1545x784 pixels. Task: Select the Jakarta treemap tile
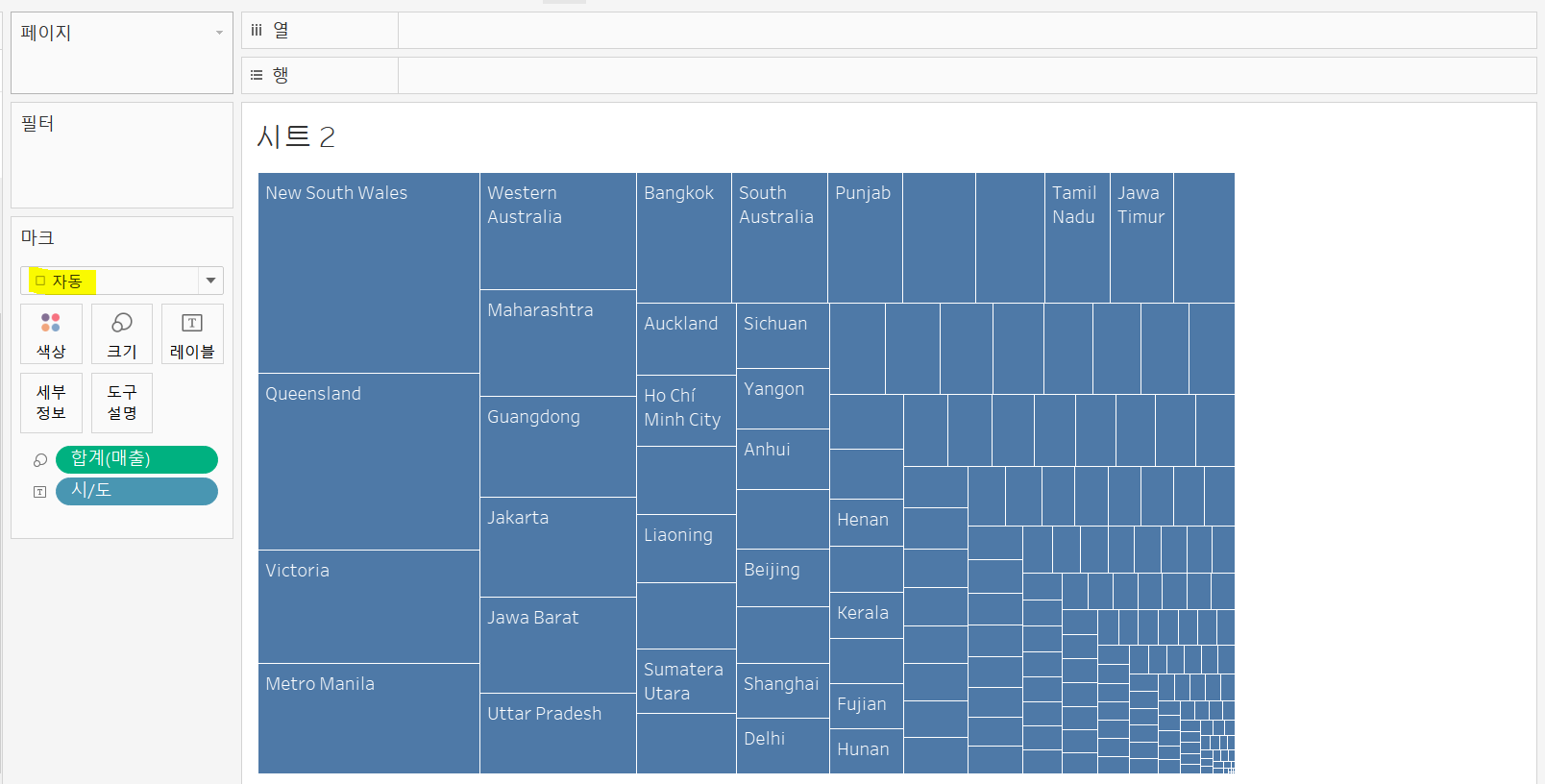[558, 548]
